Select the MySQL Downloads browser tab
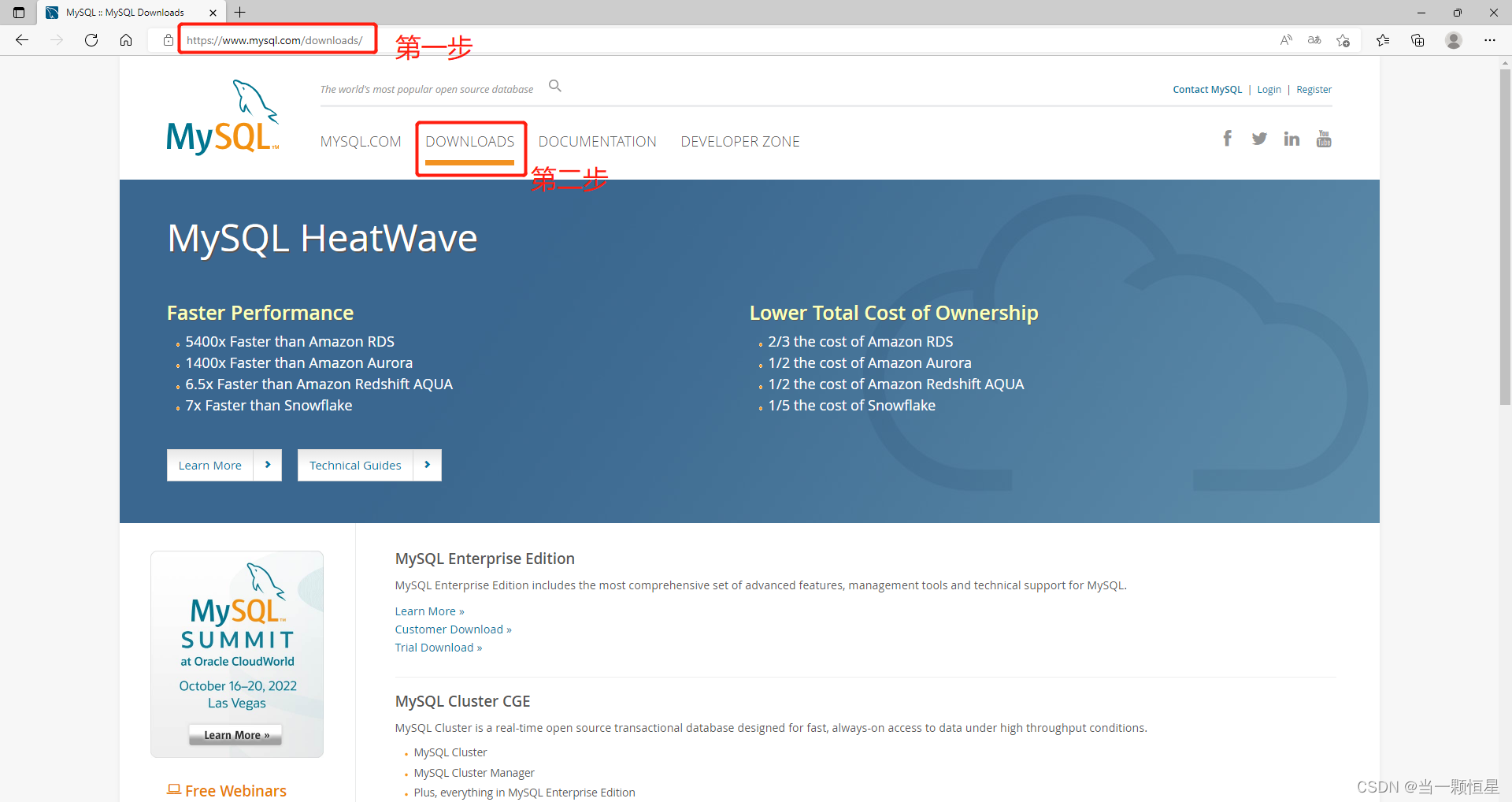Viewport: 1512px width, 802px height. [132, 13]
